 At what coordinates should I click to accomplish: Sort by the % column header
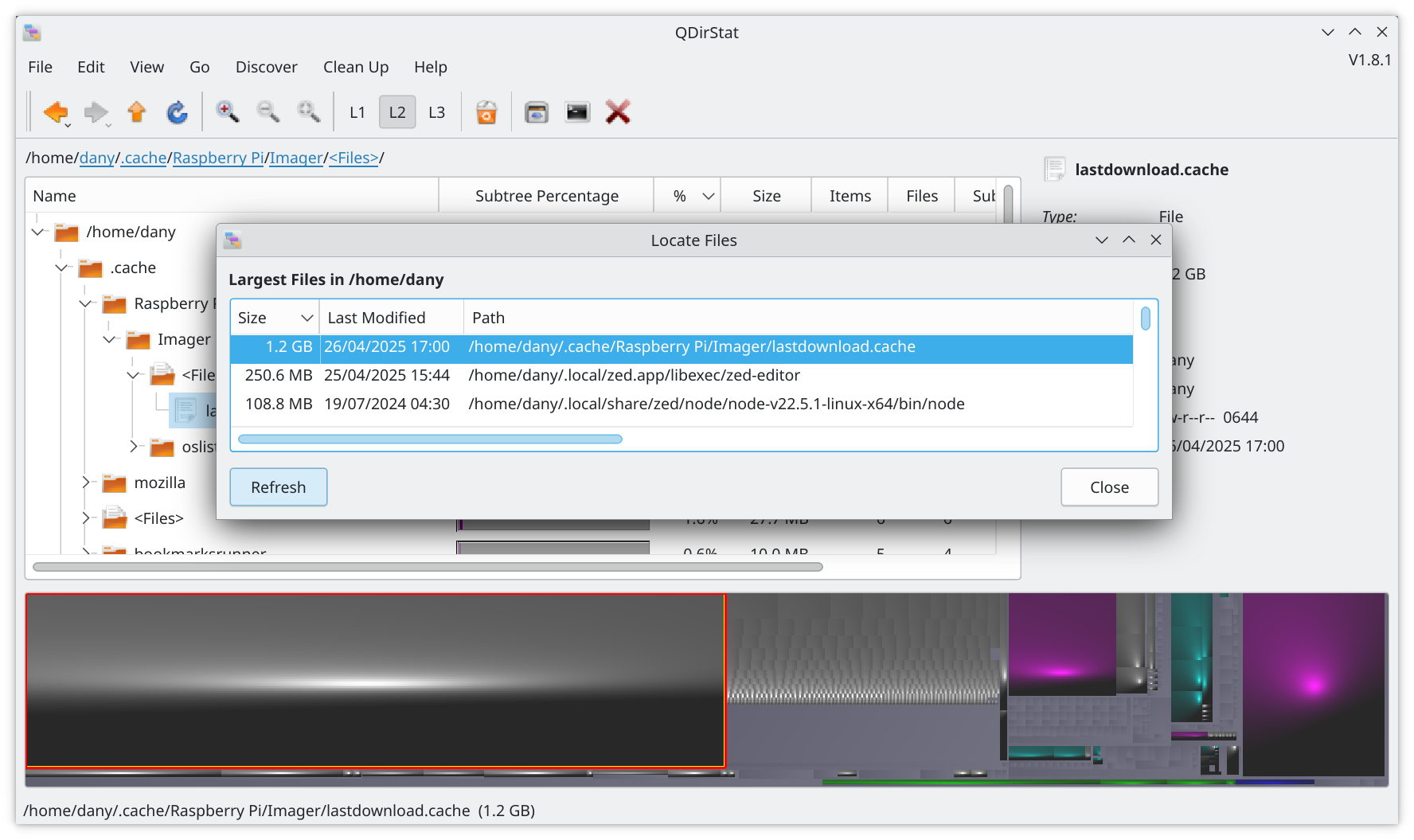point(687,196)
